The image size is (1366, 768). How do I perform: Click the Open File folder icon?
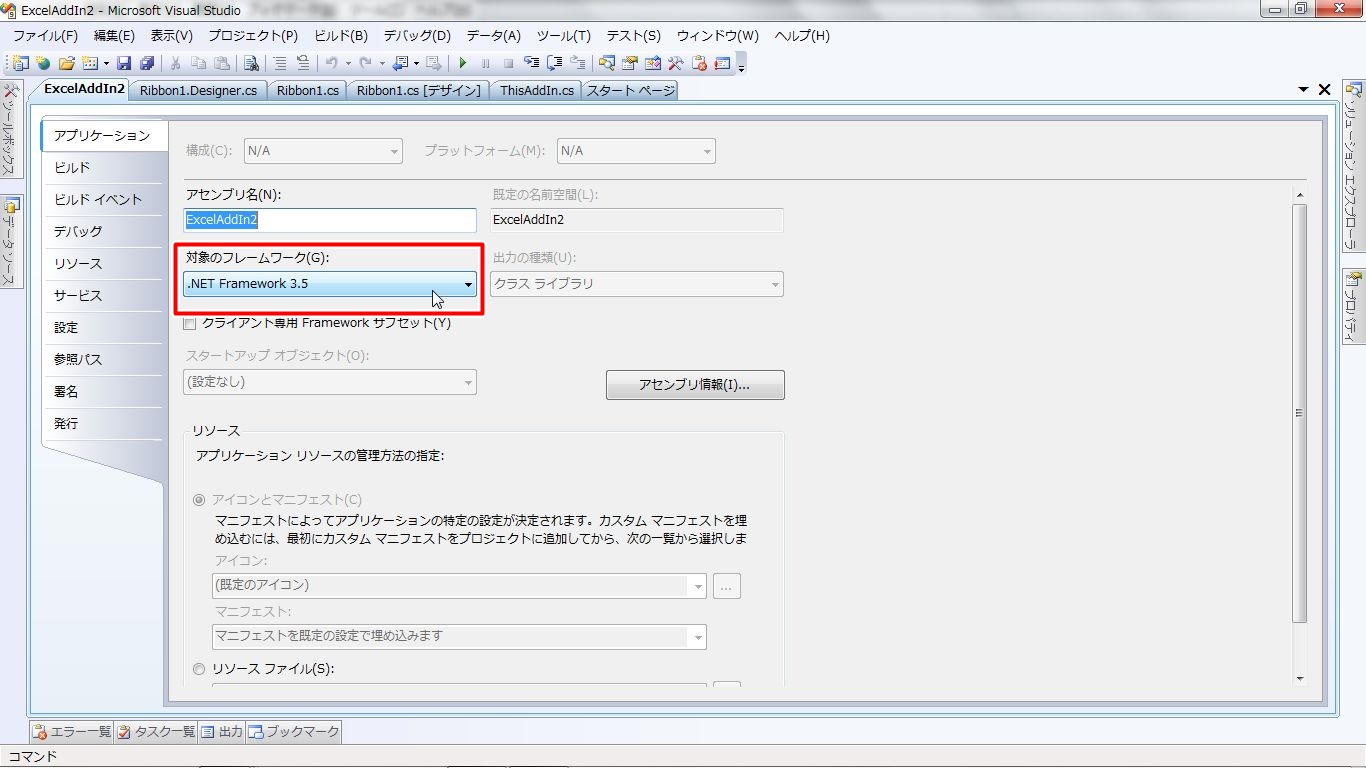(67, 63)
